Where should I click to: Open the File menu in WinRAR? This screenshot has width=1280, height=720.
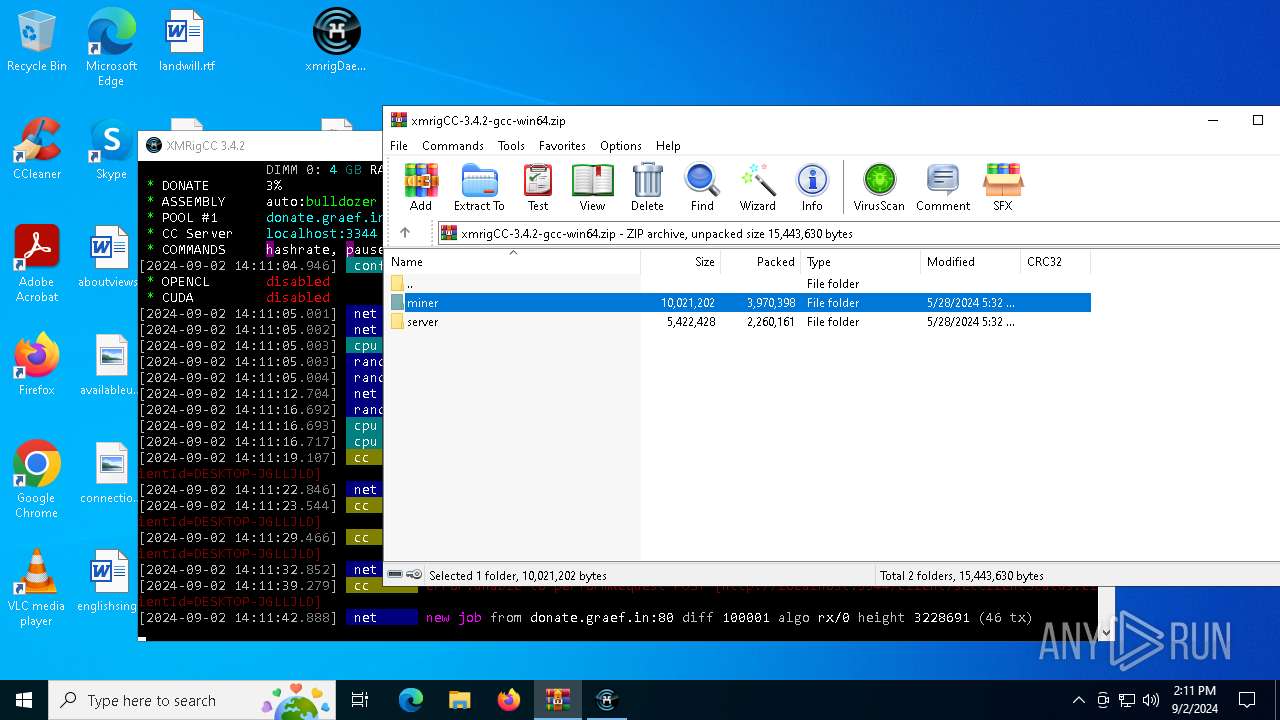pyautogui.click(x=399, y=146)
